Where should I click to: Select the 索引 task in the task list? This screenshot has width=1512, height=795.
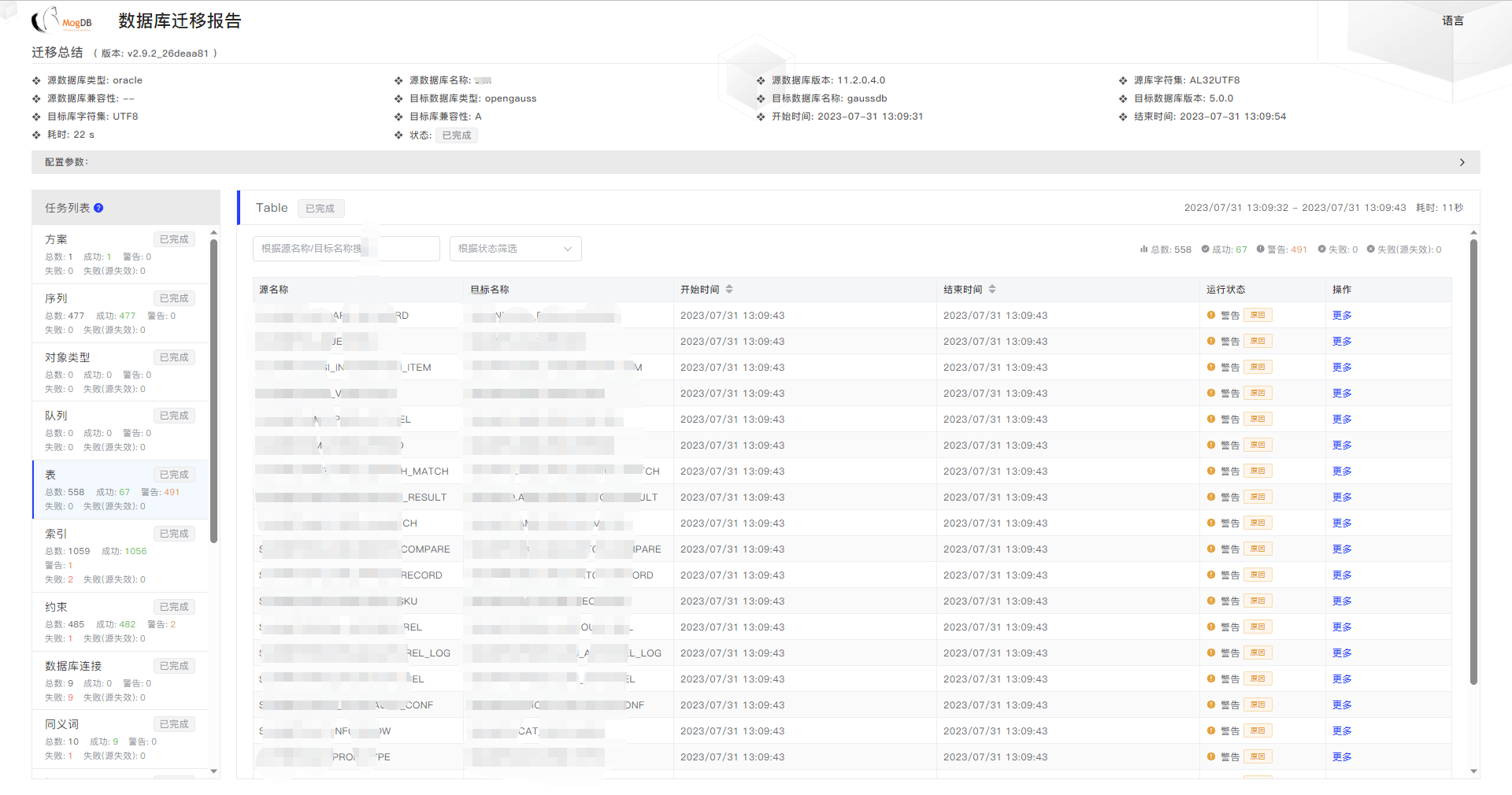(120, 556)
